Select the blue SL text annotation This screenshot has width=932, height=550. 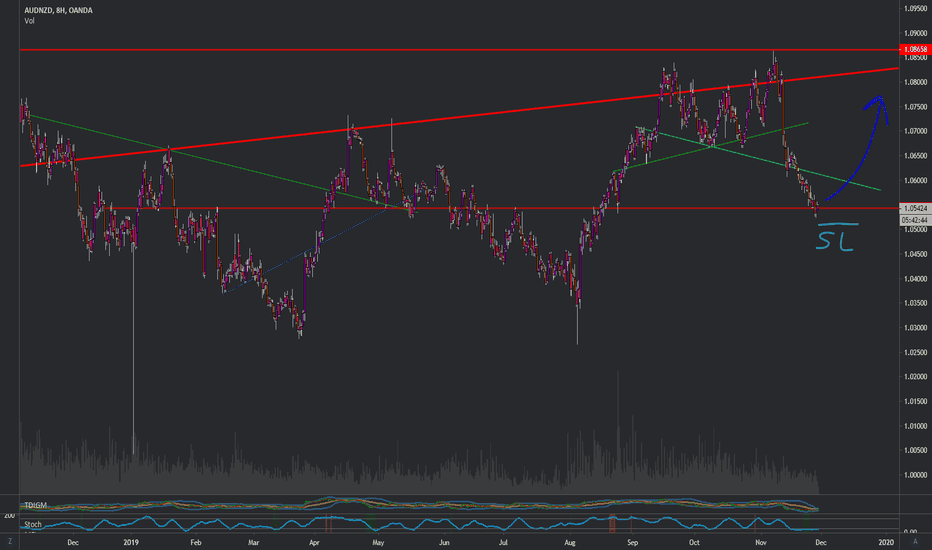coord(836,238)
